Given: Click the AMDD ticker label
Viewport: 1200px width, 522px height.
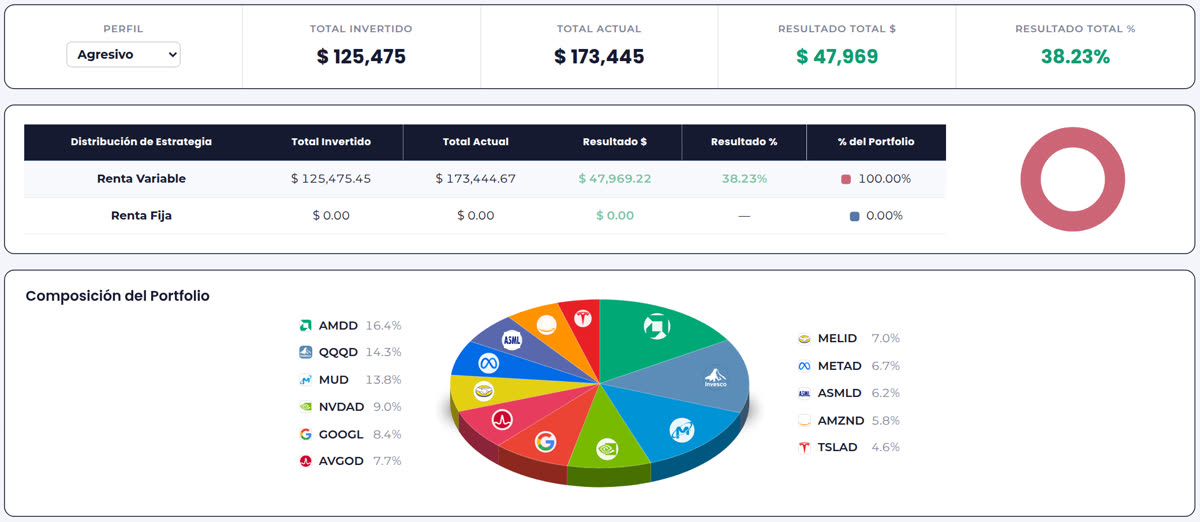Looking at the screenshot, I should (340, 326).
